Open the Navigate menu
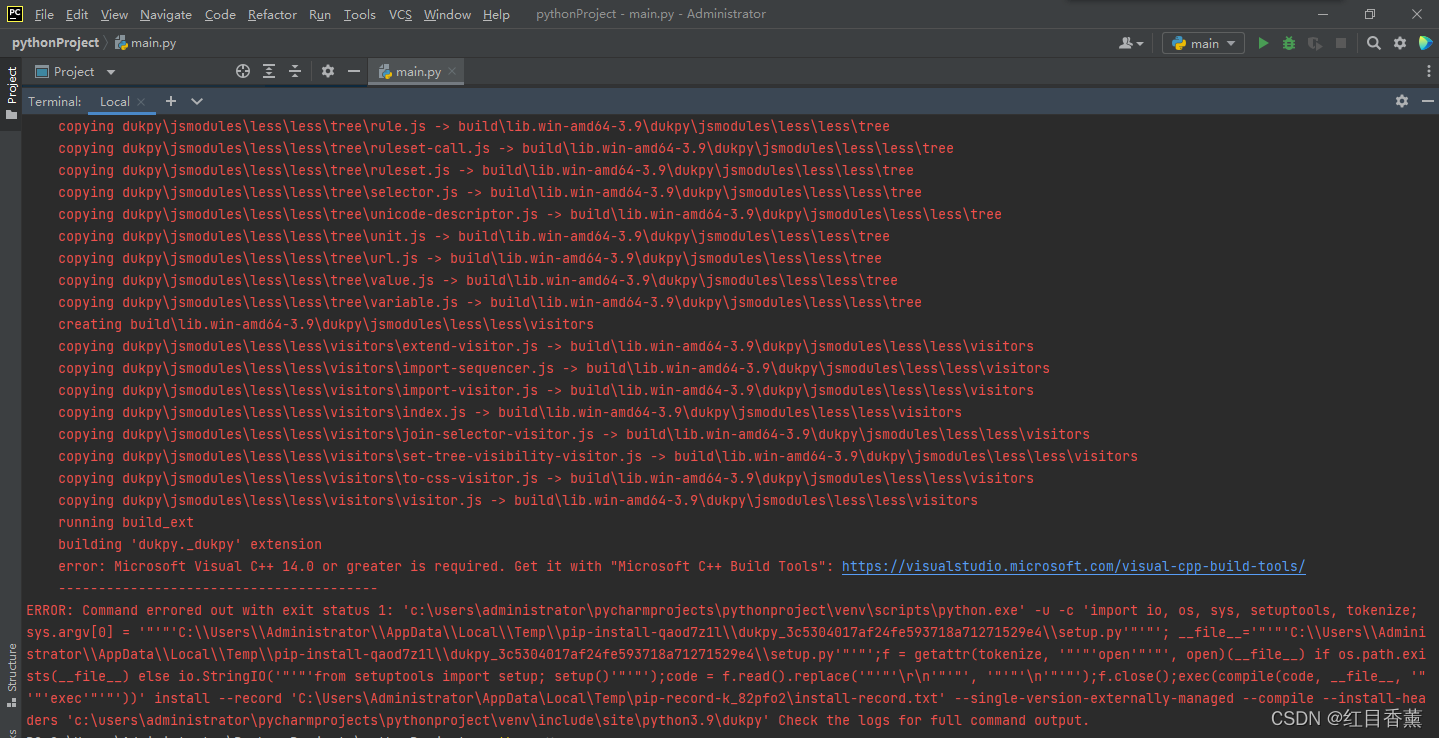The height and width of the screenshot is (738, 1439). pyautogui.click(x=166, y=14)
